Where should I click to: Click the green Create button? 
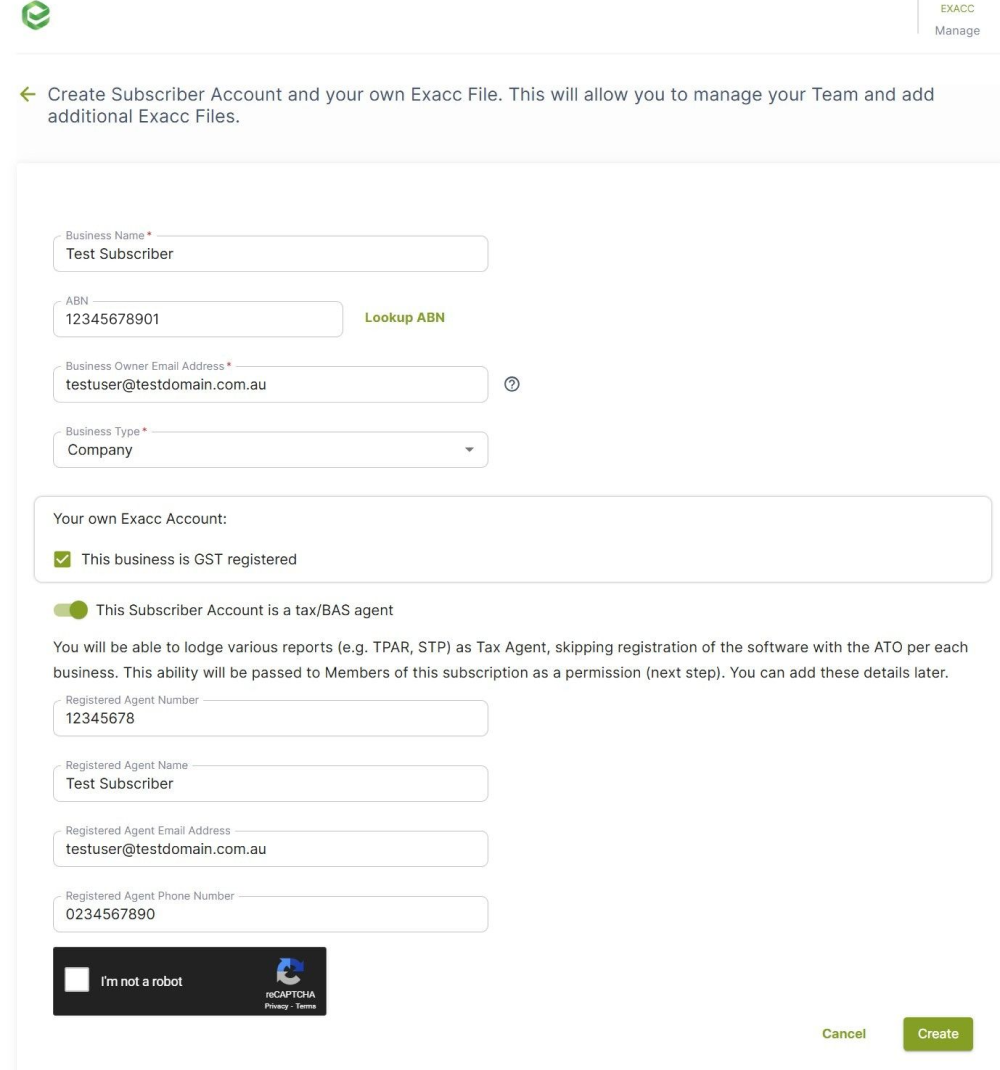(x=938, y=1034)
